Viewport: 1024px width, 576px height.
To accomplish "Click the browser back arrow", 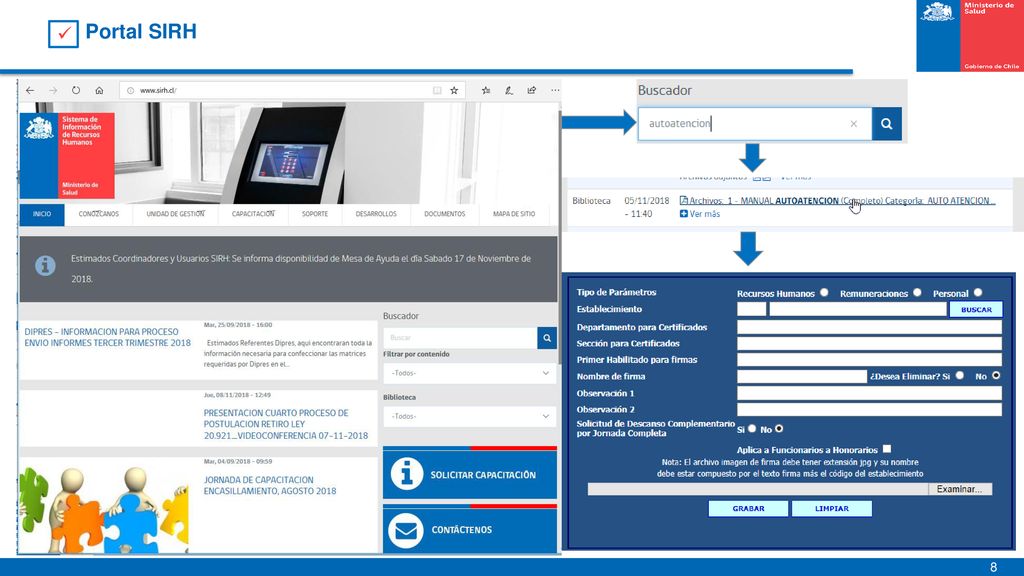I will coord(30,90).
